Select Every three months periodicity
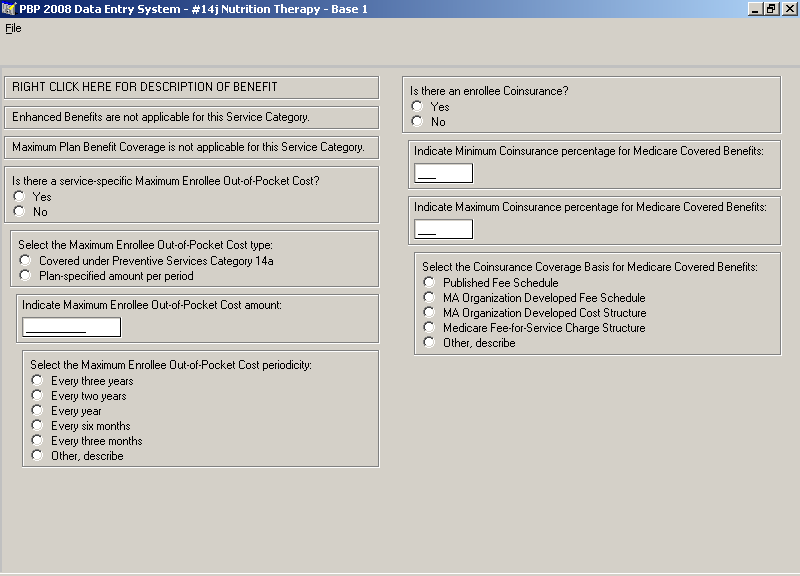Screen dimensions: 800x576 (x=37, y=440)
